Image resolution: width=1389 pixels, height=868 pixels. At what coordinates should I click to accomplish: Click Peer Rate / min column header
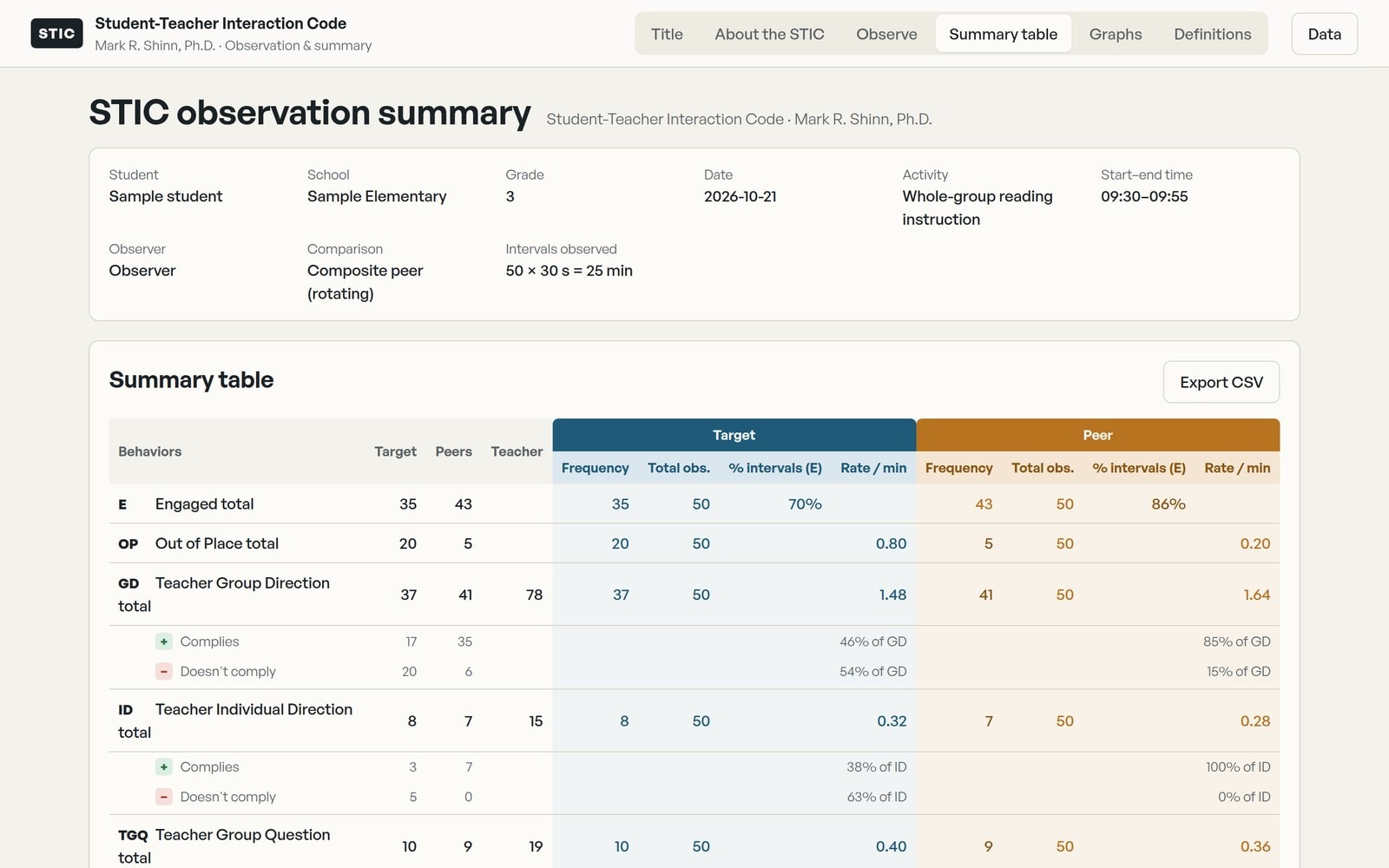pos(1237,468)
